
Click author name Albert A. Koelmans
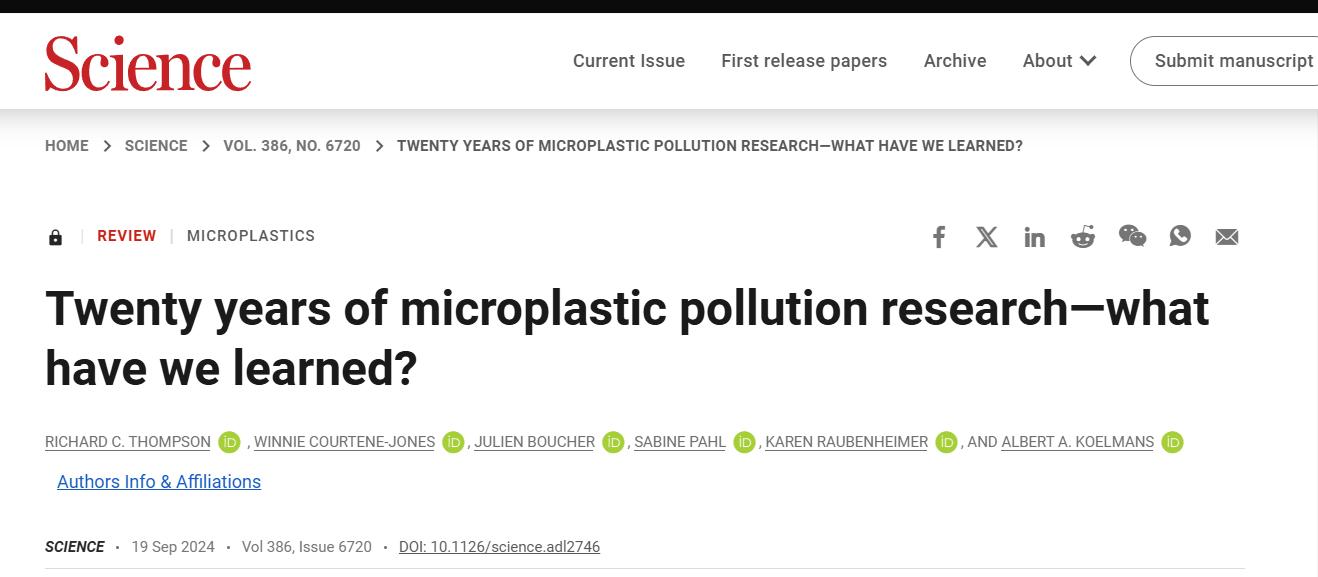1077,442
